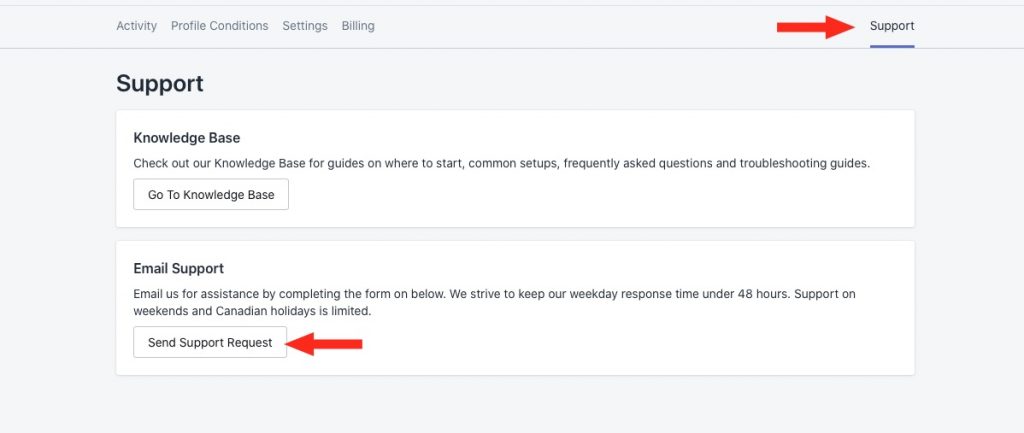Go to the Billing tab
The height and width of the screenshot is (433, 1024).
358,26
